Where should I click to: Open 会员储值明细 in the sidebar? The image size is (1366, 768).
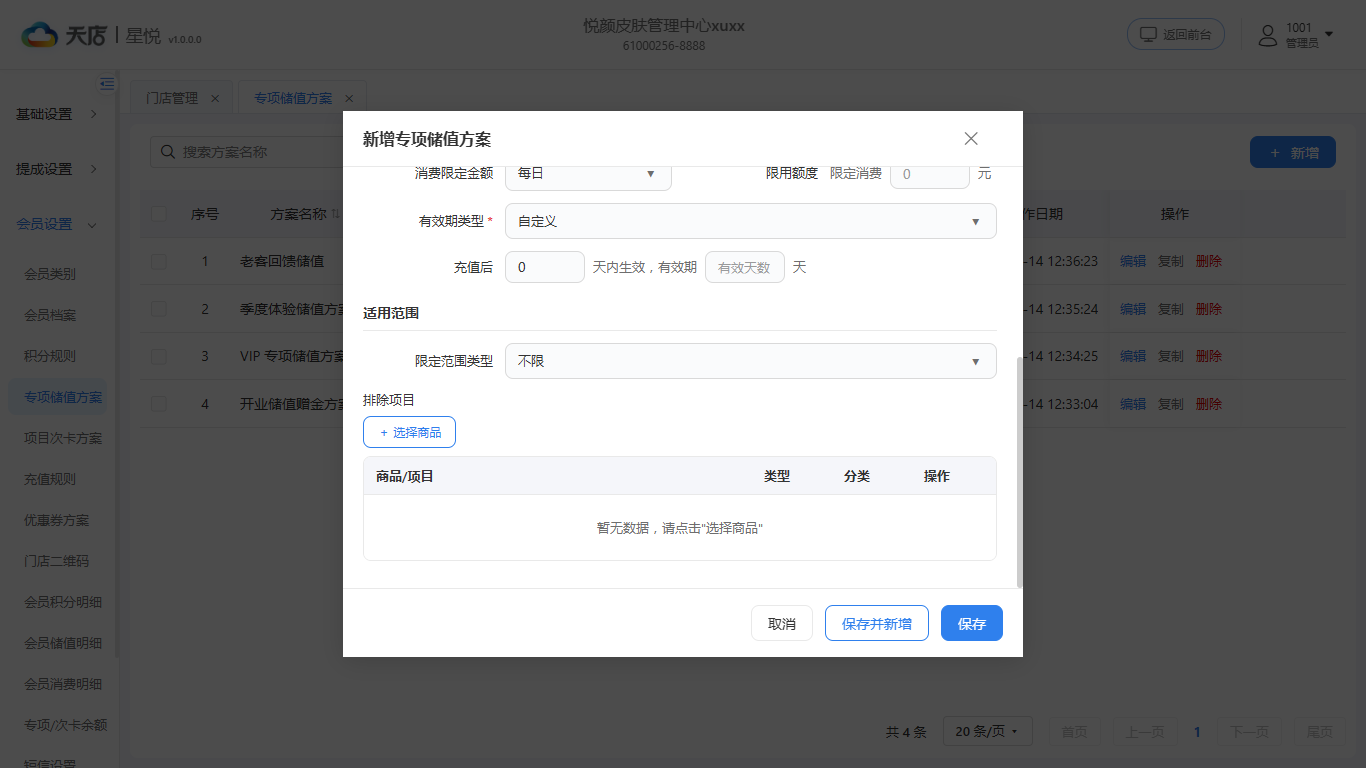[x=63, y=643]
